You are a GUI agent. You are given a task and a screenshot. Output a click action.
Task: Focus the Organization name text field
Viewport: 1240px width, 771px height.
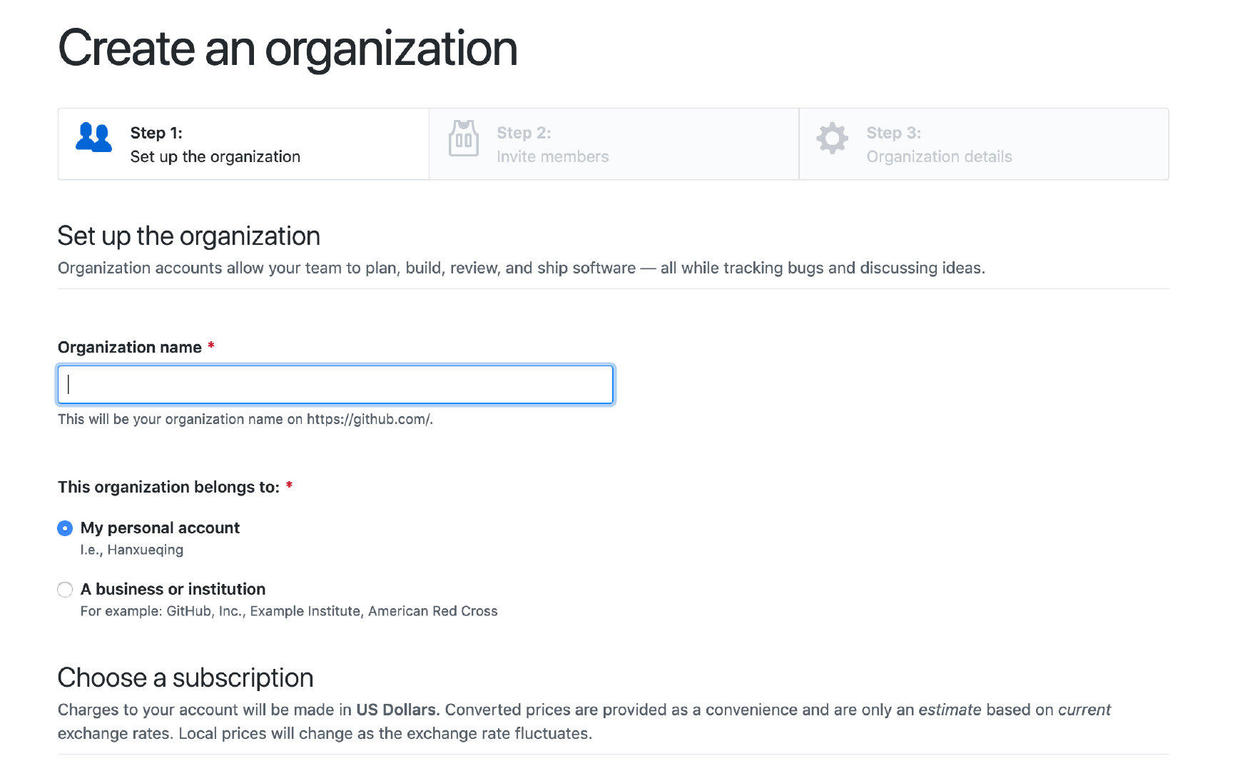[x=335, y=385]
